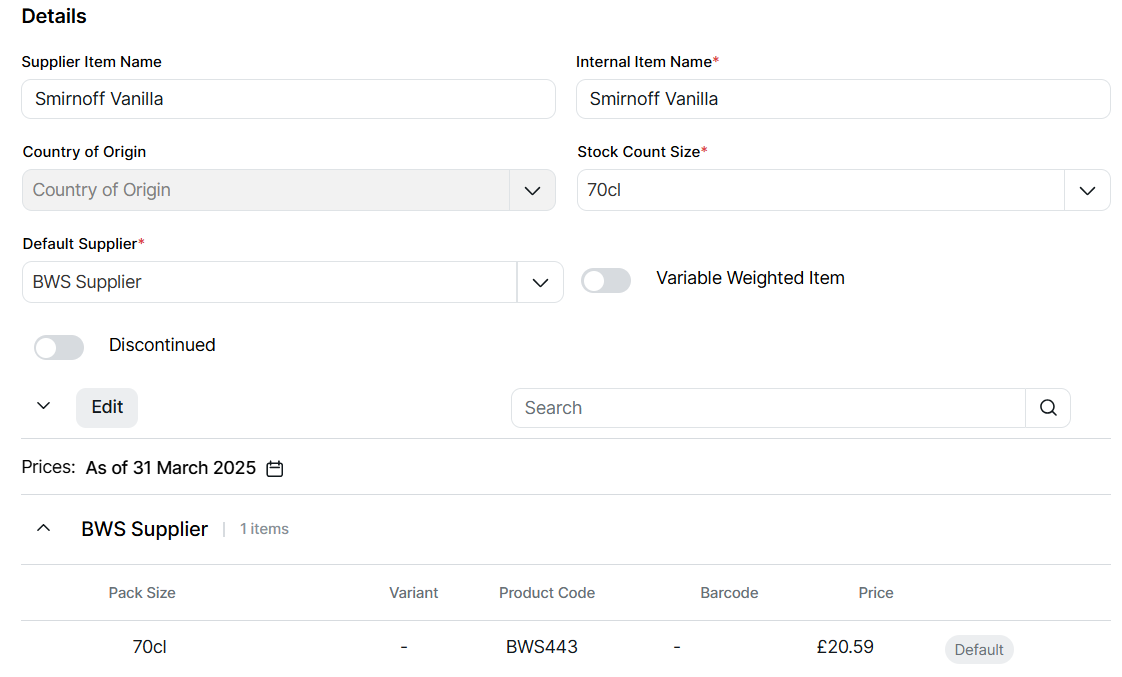Click the Product Code column header
Viewport: 1122px width, 677px height.
coord(547,593)
